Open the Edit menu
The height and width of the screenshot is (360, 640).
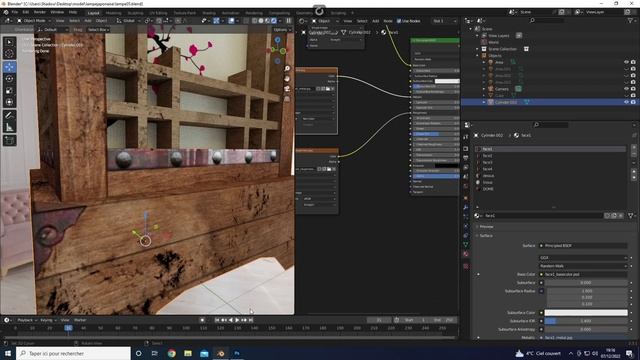coord(26,12)
